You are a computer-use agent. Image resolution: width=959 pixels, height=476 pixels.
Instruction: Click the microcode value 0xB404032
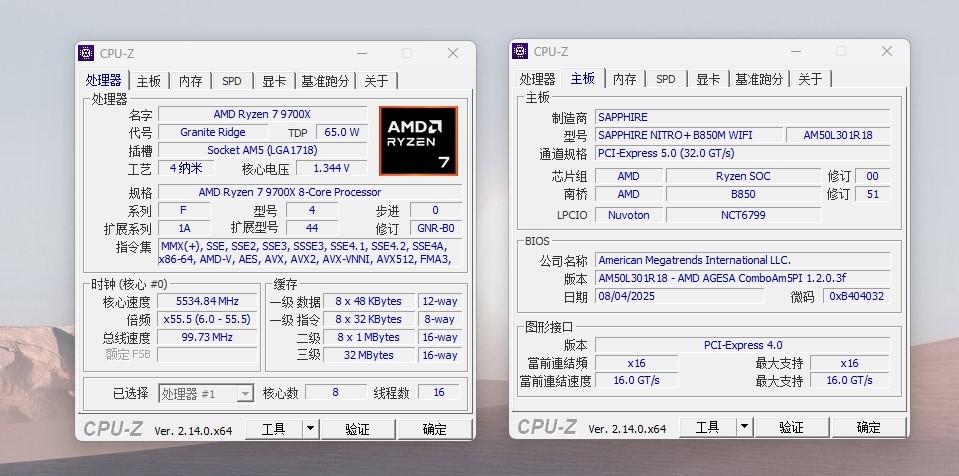856,296
